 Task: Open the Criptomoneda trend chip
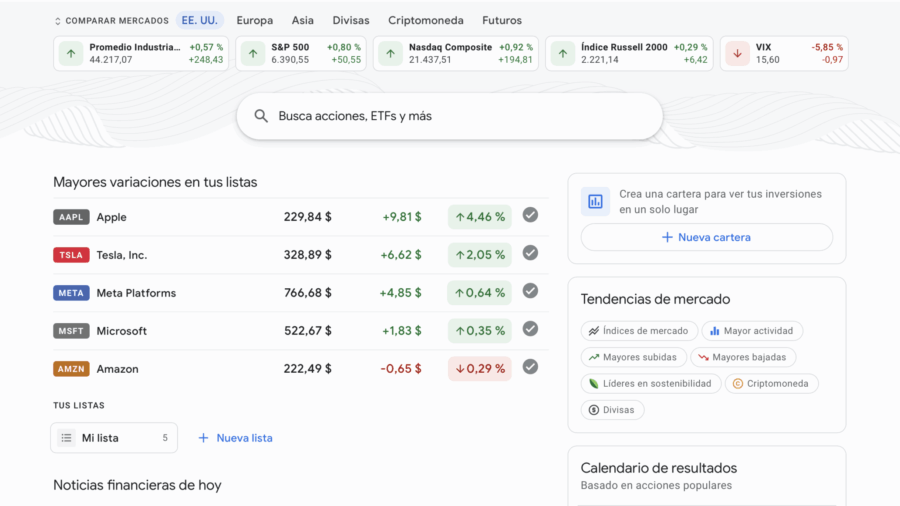[x=771, y=383]
